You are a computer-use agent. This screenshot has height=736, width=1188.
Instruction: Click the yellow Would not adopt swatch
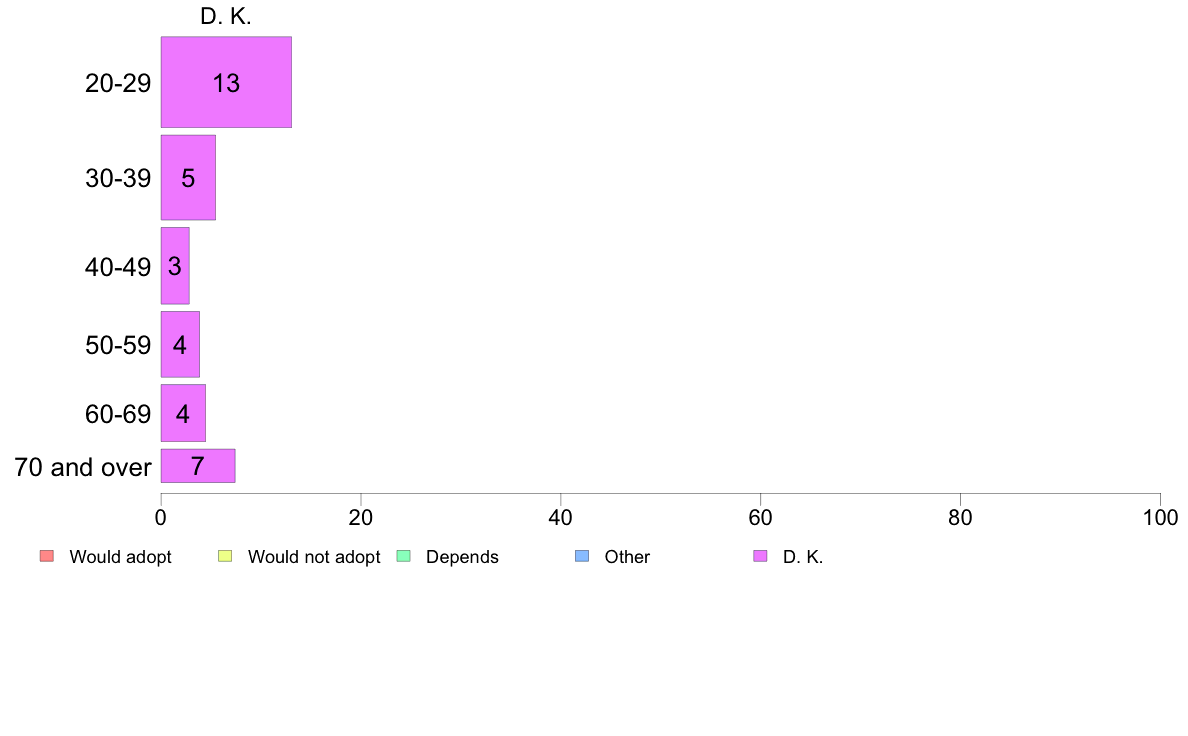click(x=225, y=556)
